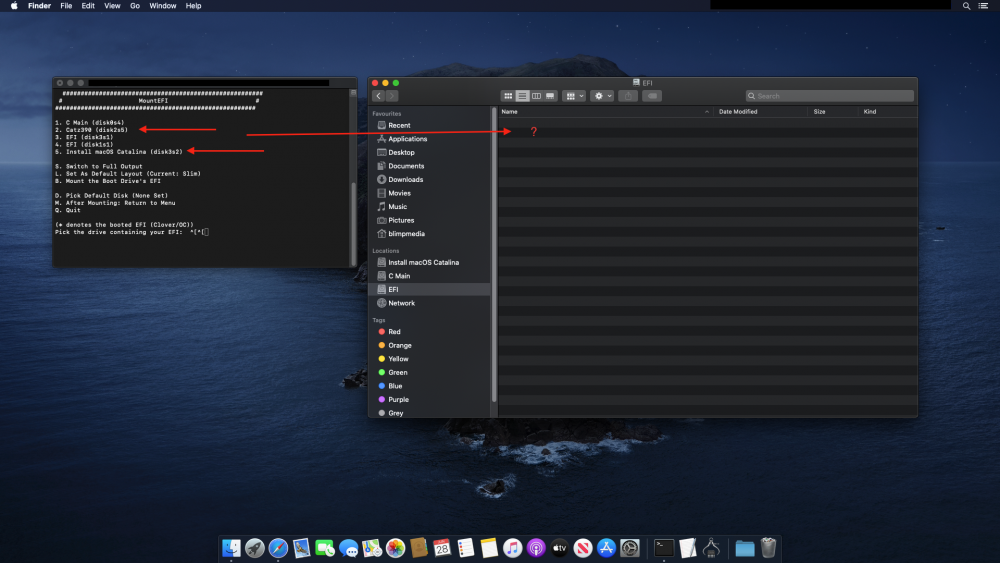Open the View menu
Image resolution: width=1000 pixels, height=563 pixels.
pos(112,6)
